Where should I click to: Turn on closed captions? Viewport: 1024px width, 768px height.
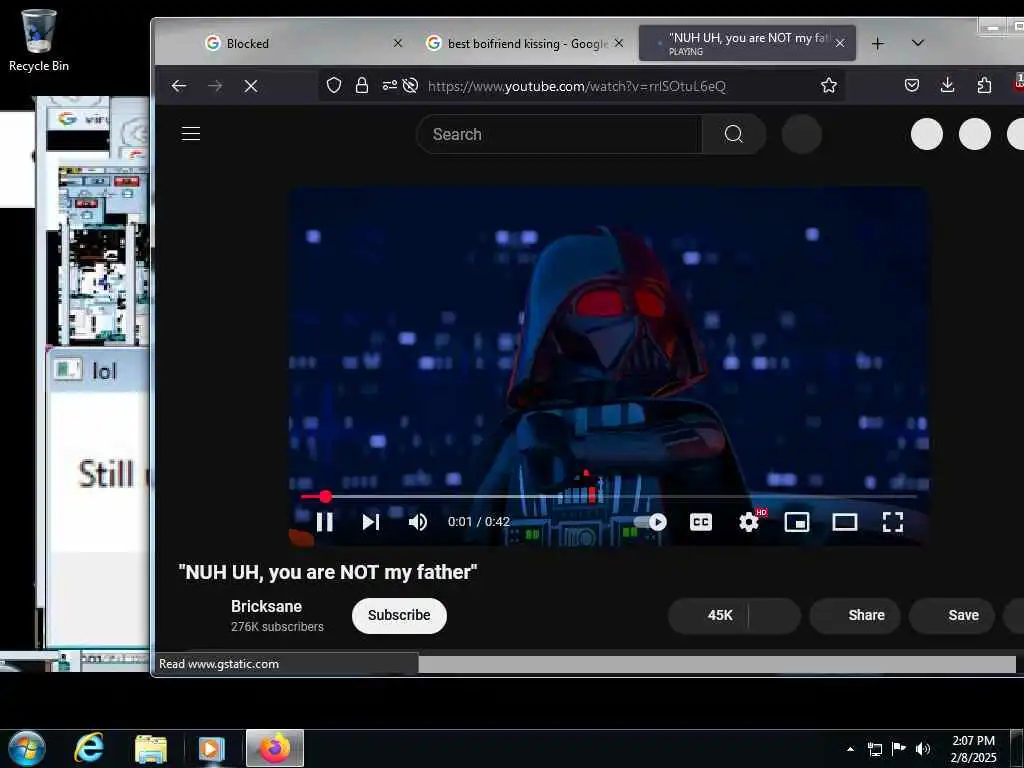coord(701,522)
